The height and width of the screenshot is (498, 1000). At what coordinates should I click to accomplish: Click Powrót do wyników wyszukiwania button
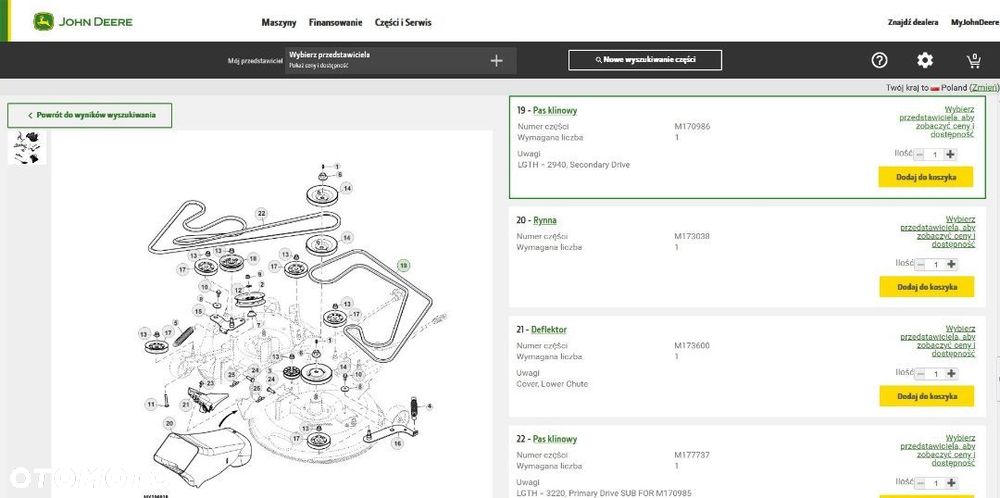point(90,115)
